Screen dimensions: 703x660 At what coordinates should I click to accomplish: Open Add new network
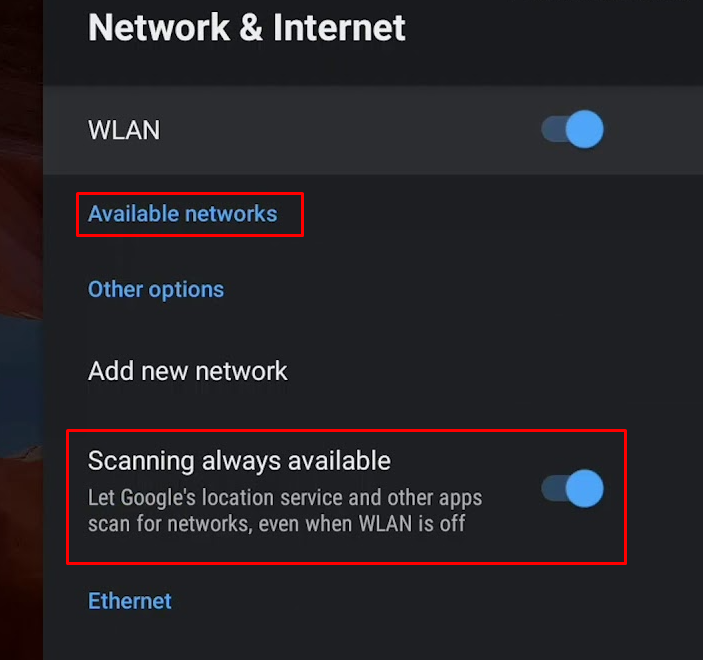(x=187, y=371)
